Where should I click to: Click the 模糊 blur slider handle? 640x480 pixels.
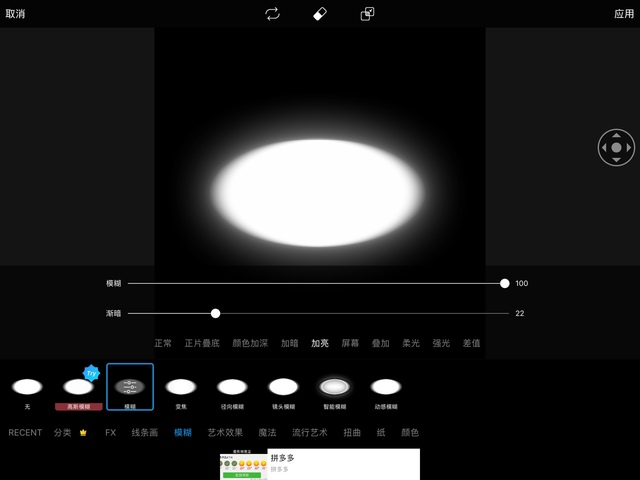click(x=505, y=283)
